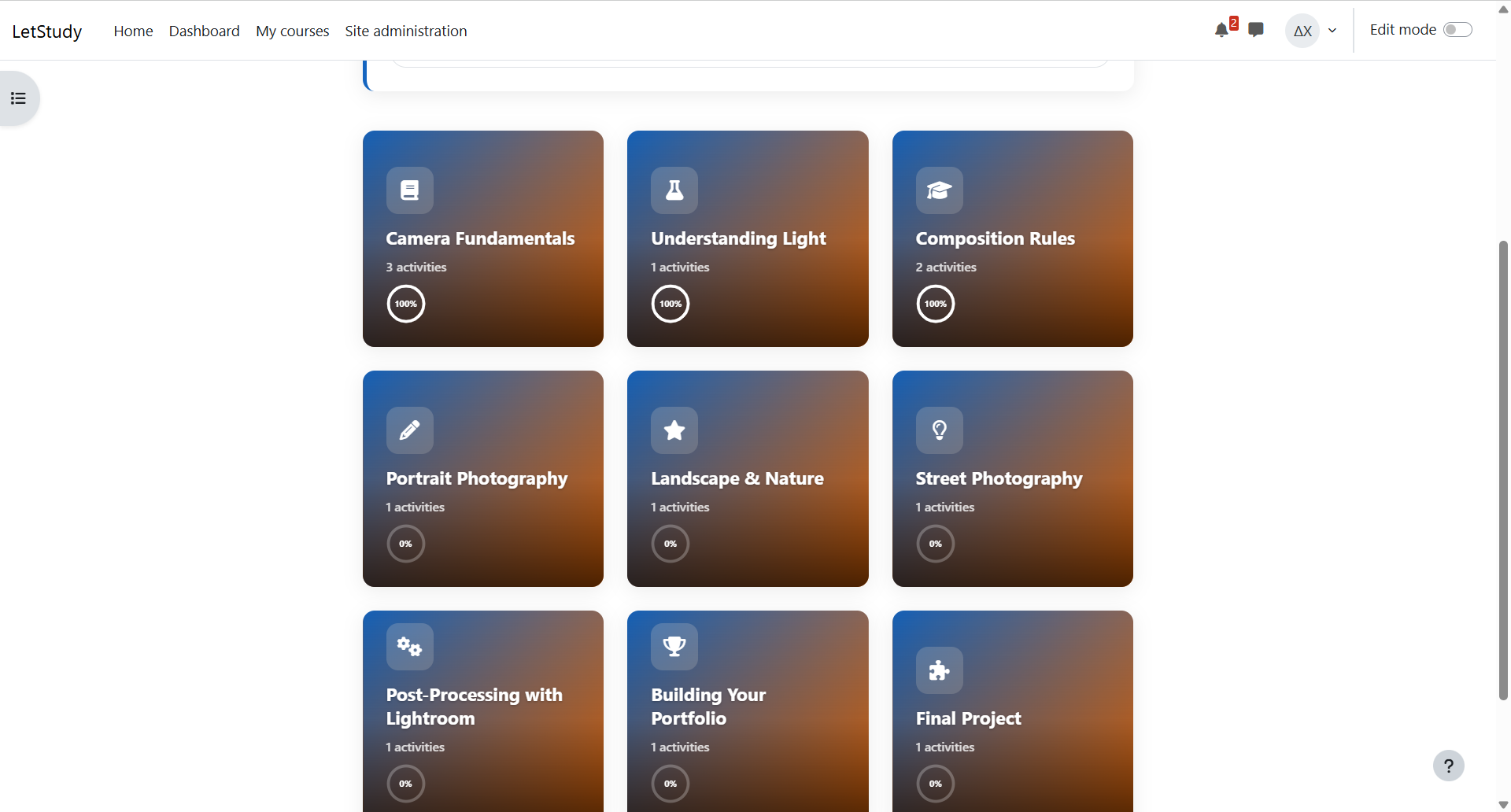Click the lightbulb icon on Street Photography card

[939, 430]
